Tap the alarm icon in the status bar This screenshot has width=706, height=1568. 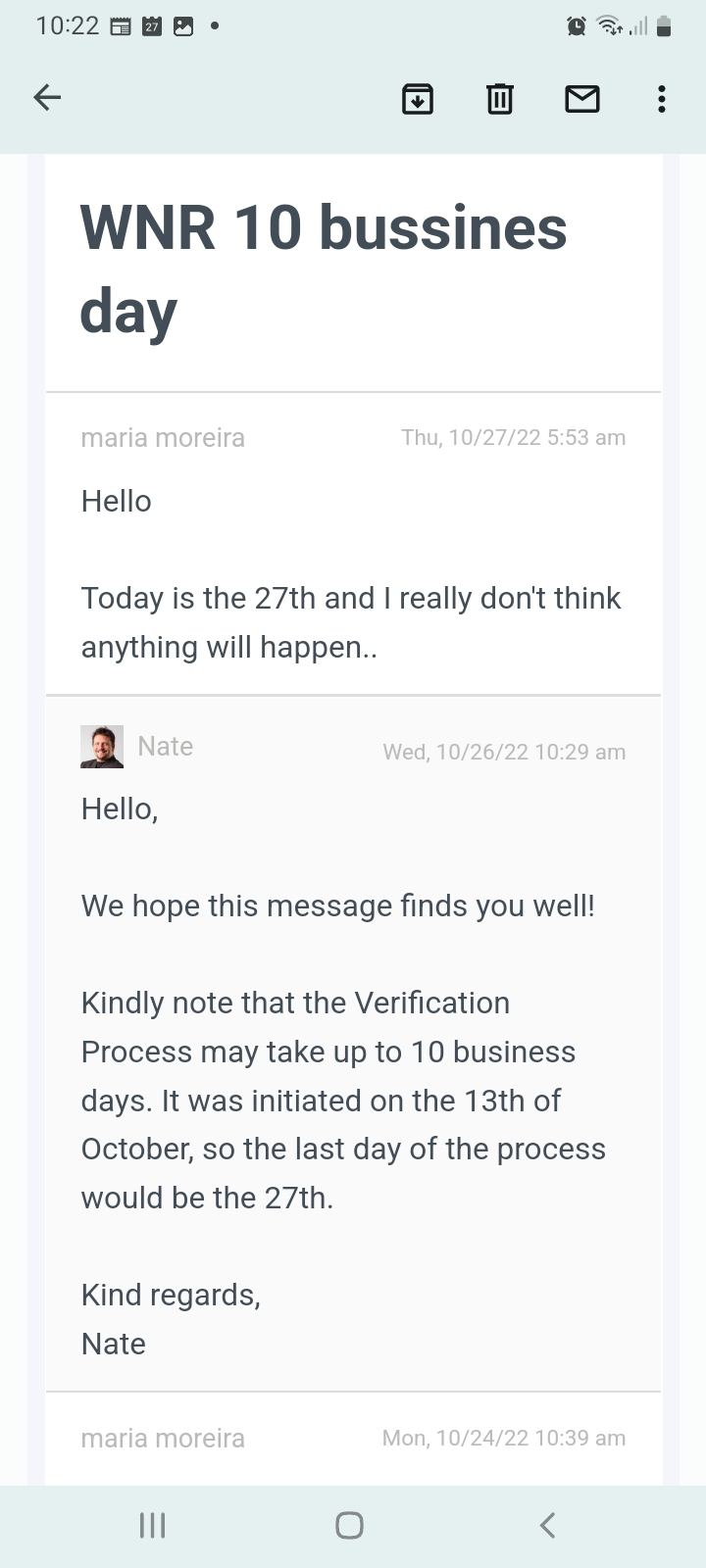pyautogui.click(x=577, y=26)
